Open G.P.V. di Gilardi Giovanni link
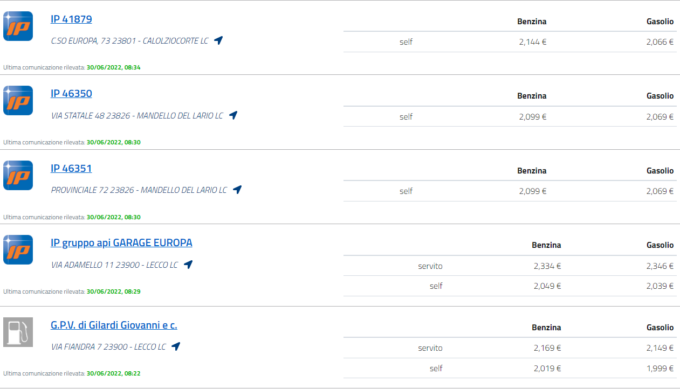680x389 pixels. pyautogui.click(x=114, y=325)
